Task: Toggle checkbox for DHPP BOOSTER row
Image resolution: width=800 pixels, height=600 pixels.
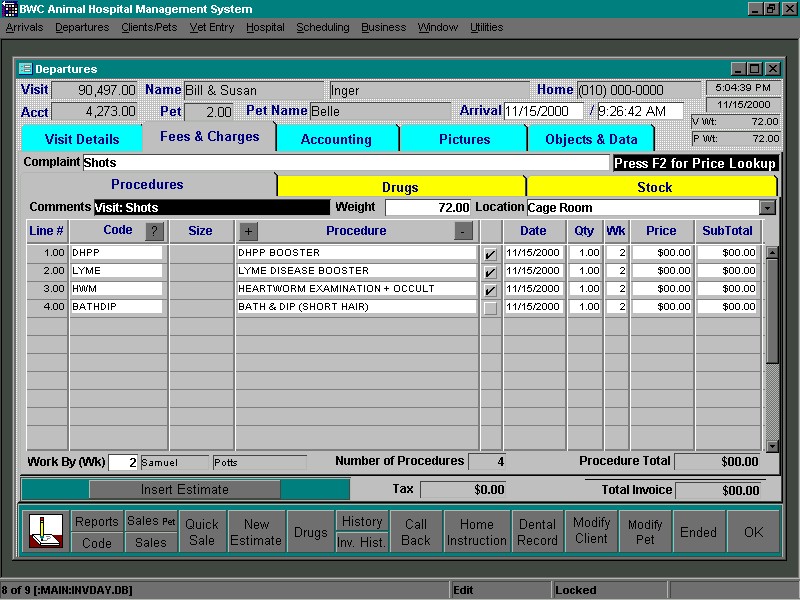Action: [490, 254]
